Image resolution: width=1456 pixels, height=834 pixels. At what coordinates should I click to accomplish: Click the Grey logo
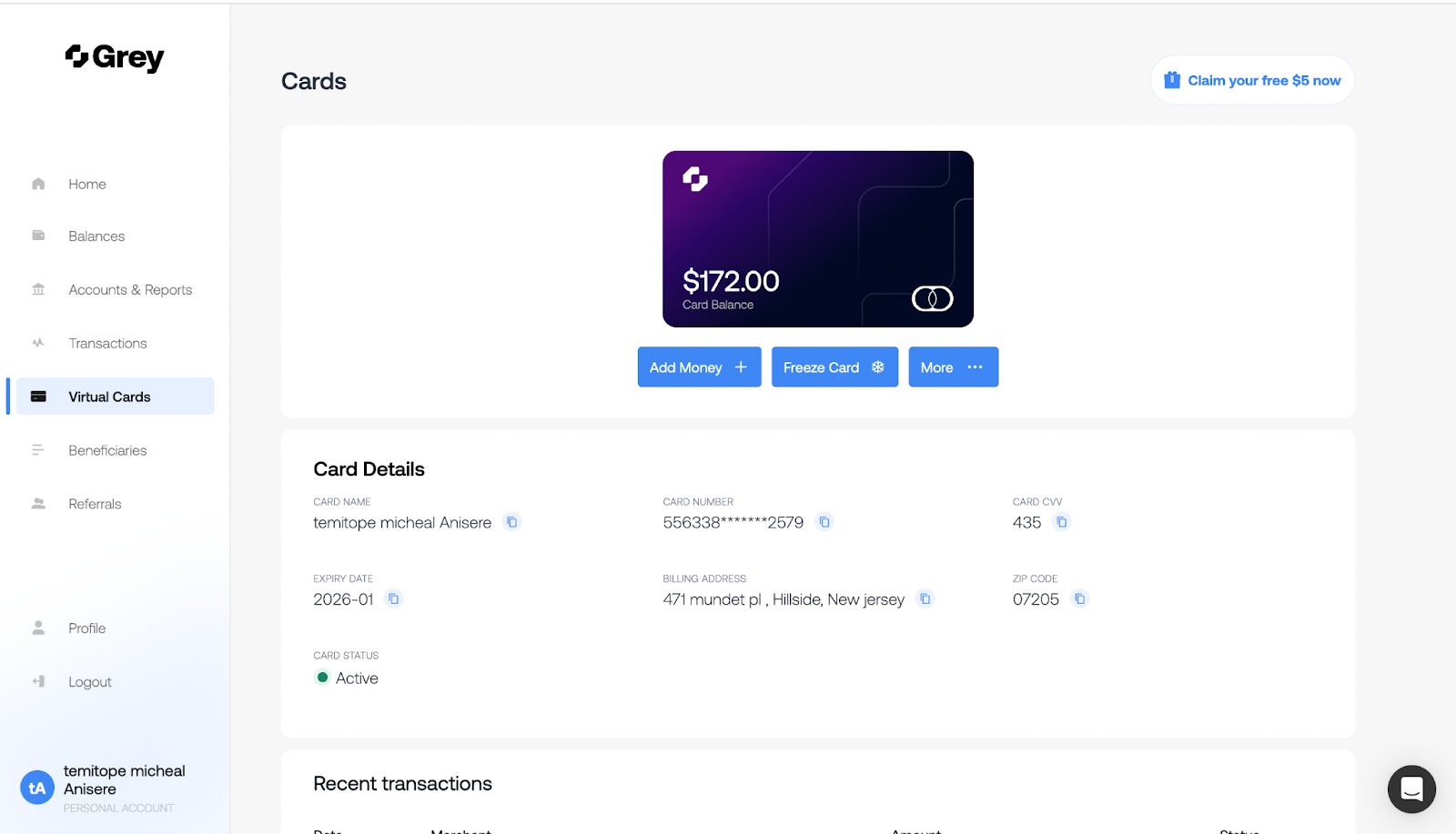pos(115,57)
